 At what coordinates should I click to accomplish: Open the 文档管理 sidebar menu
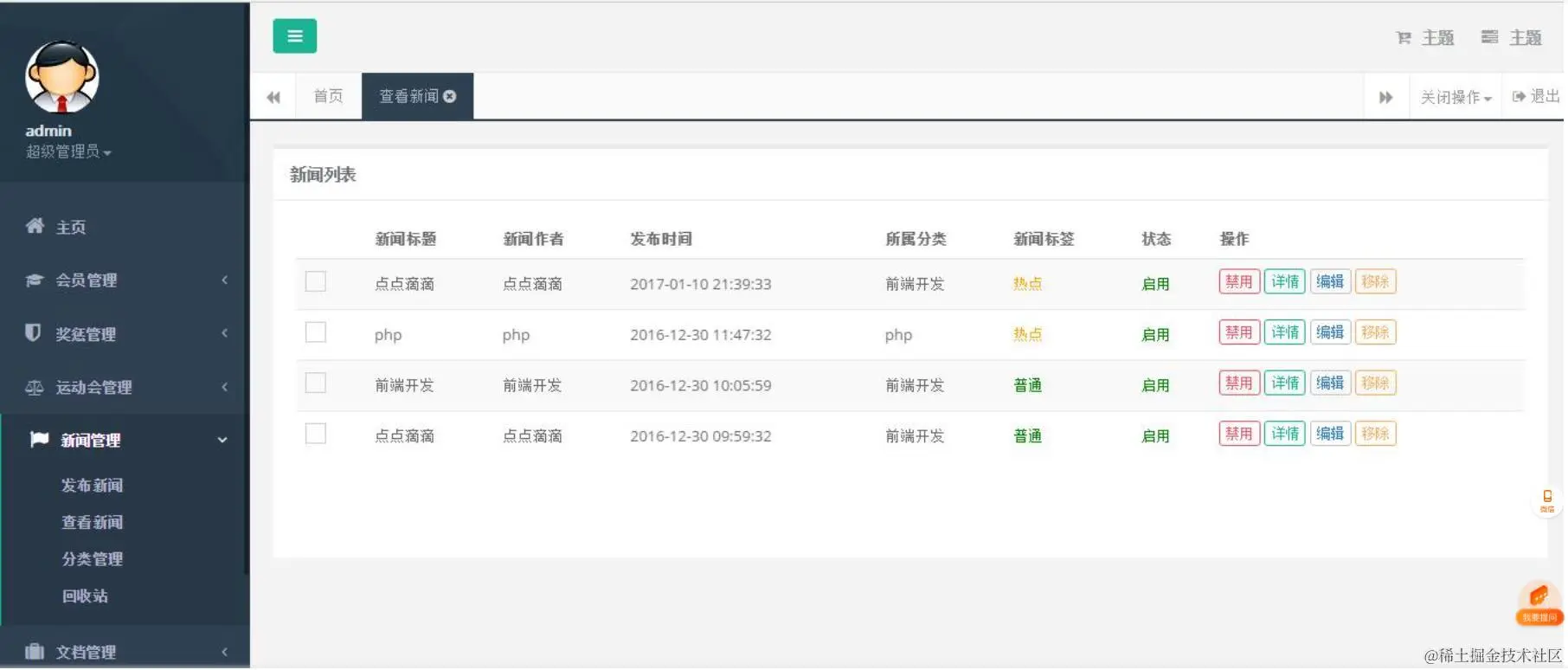(125, 652)
